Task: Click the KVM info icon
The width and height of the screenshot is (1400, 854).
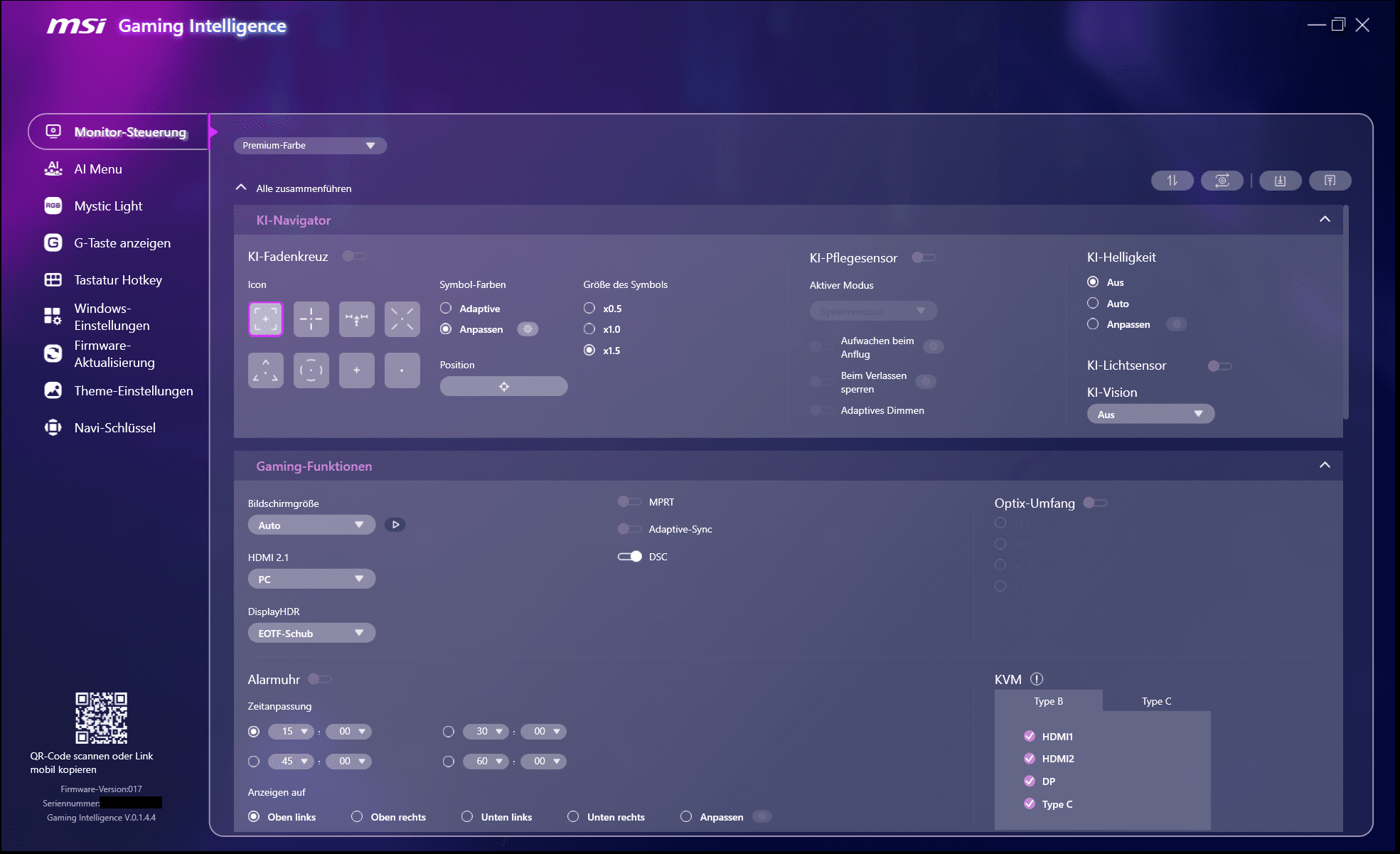Action: point(1037,679)
